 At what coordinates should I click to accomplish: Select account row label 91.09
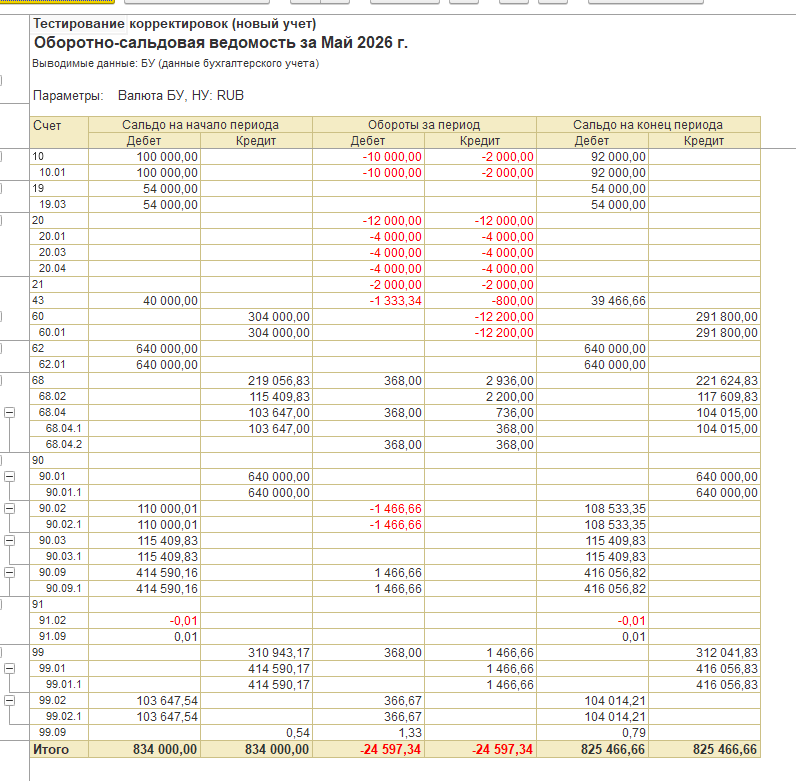tap(52, 636)
